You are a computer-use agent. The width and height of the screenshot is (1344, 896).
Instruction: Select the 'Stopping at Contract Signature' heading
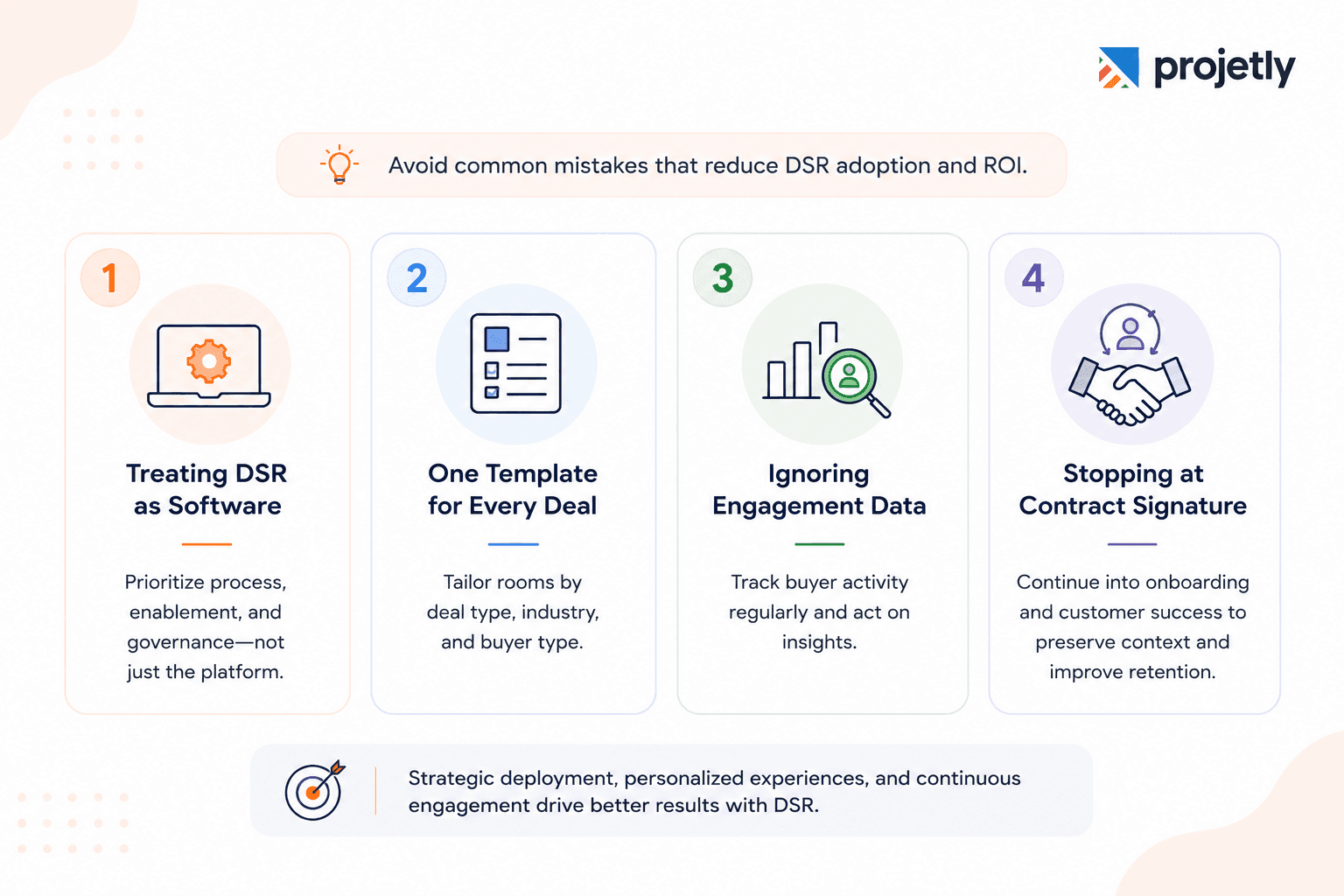(1133, 490)
